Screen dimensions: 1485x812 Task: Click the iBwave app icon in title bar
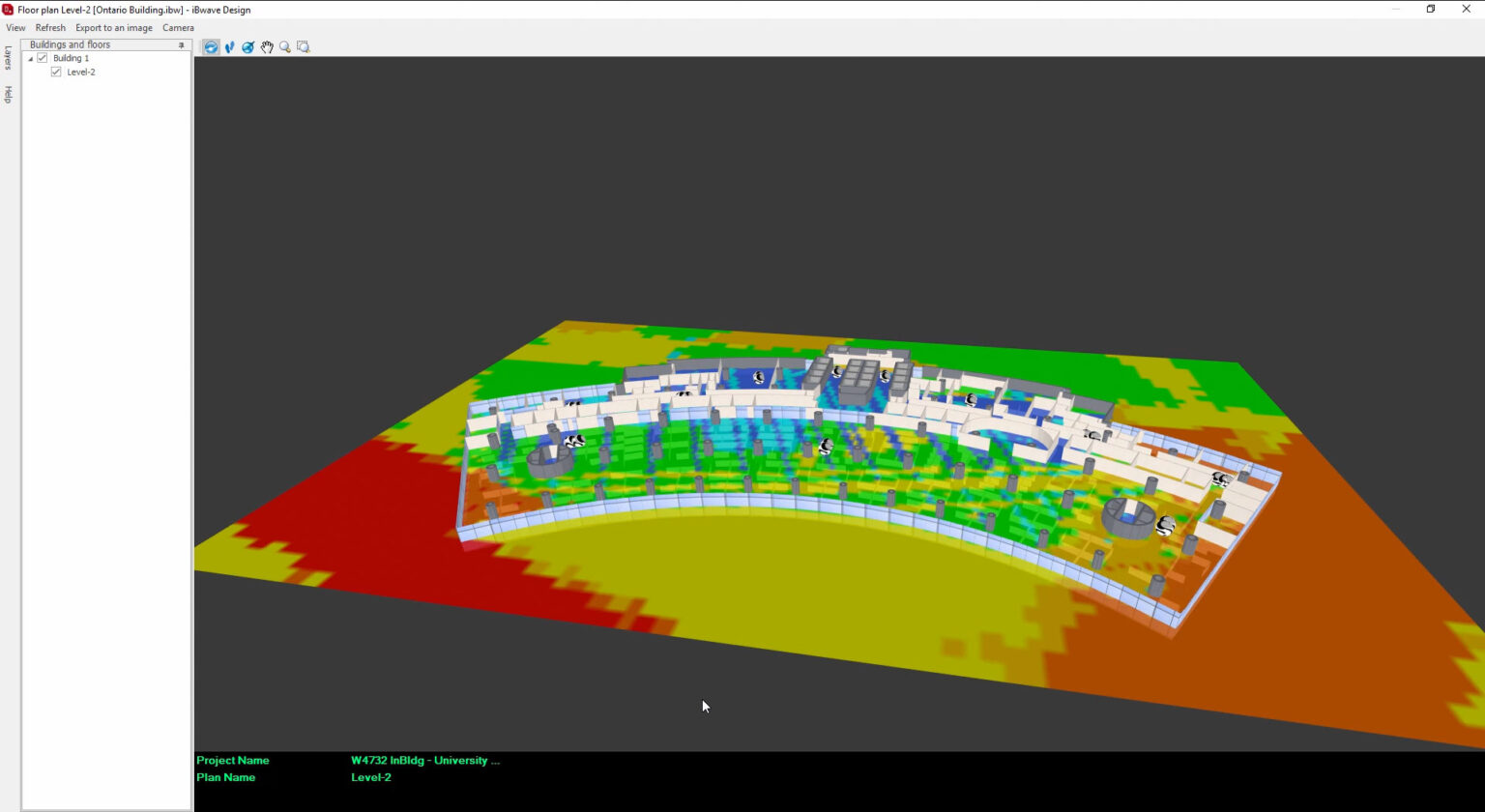[8, 10]
